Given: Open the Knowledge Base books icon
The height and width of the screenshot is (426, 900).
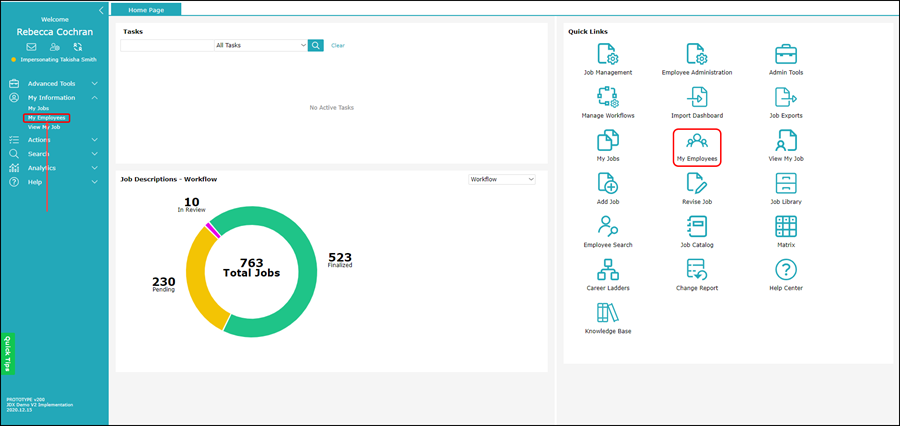Looking at the screenshot, I should point(607,313).
